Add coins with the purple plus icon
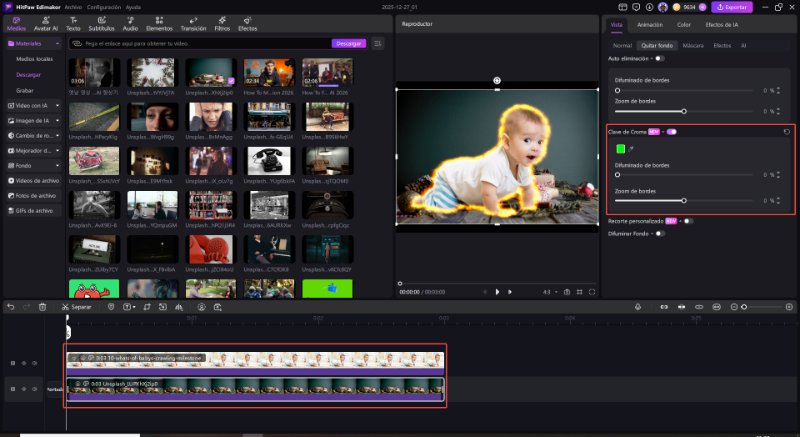 [x=703, y=7]
